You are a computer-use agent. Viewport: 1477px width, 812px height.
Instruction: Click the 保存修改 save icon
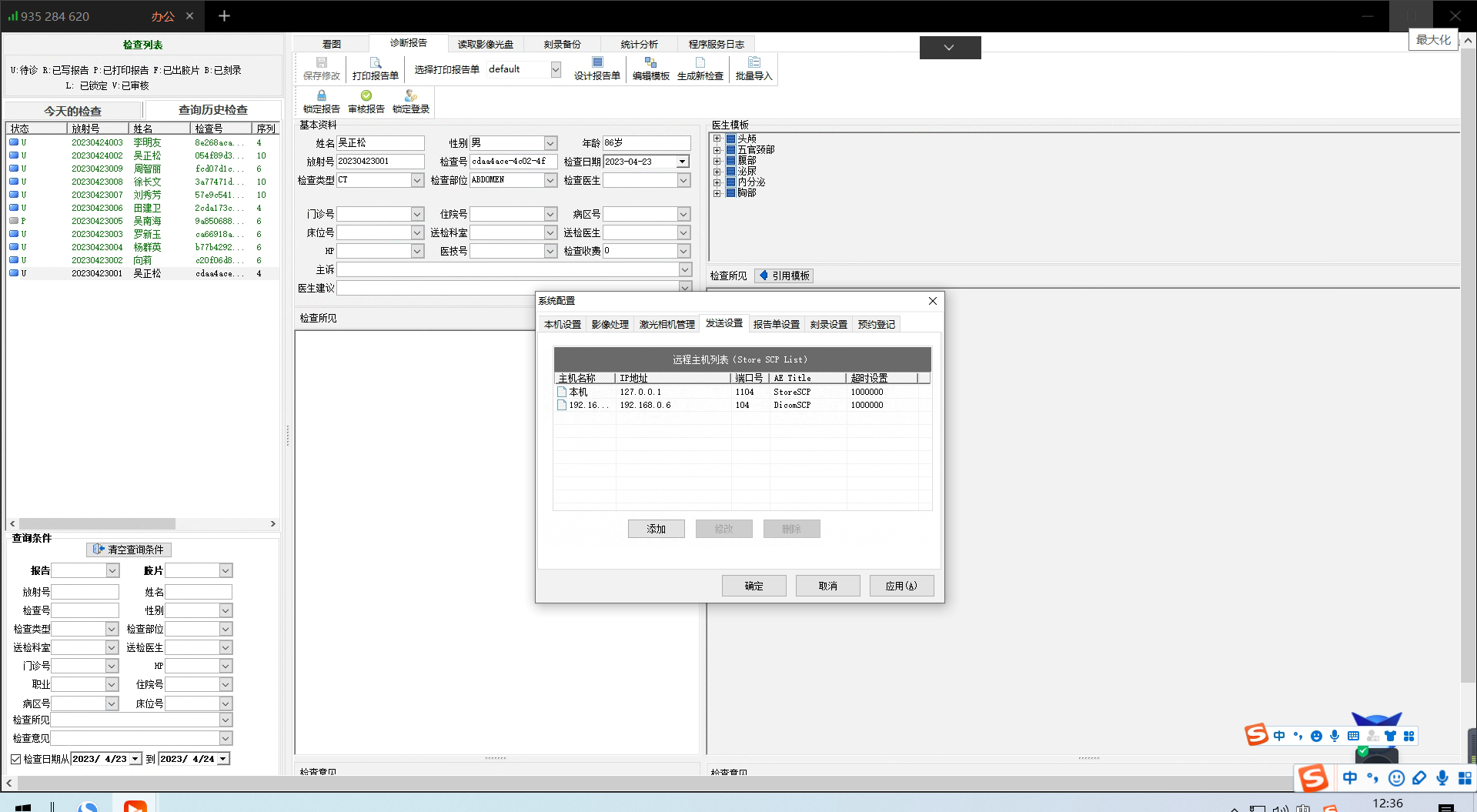[321, 63]
